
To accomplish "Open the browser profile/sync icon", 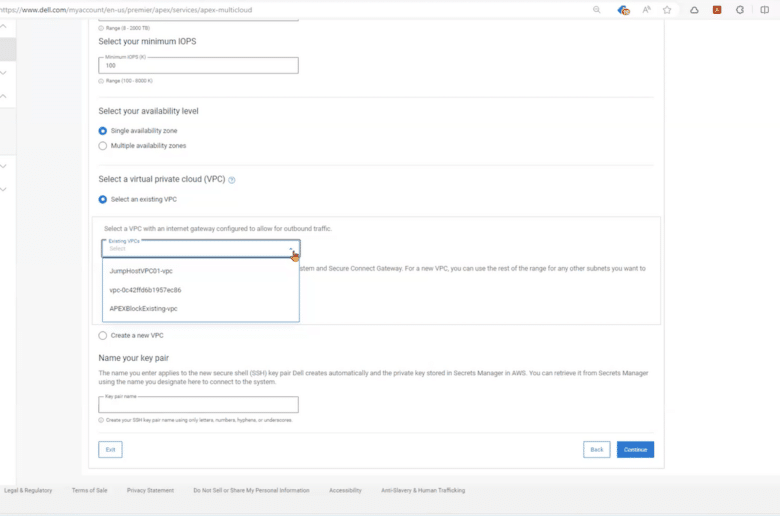I will tap(623, 10).
